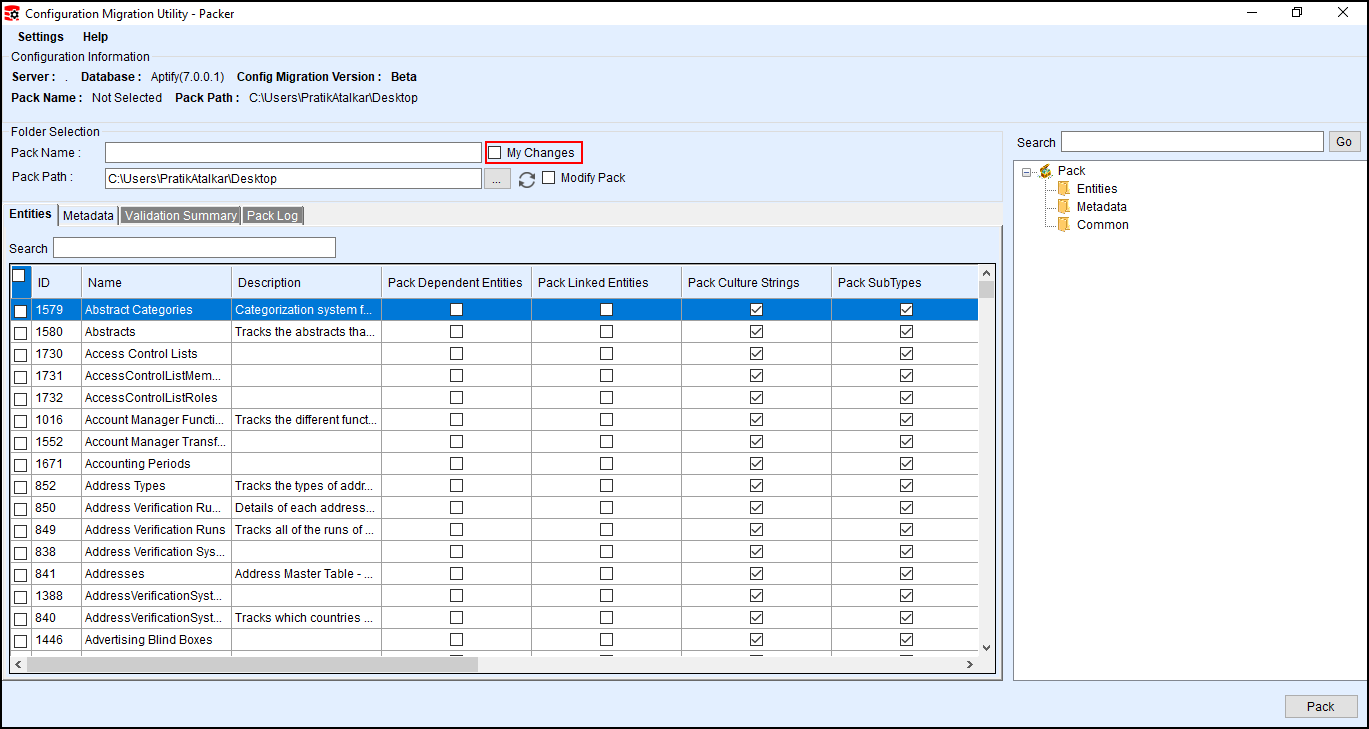This screenshot has height=729, width=1369.
Task: Switch to the Metadata tab
Action: (x=88, y=216)
